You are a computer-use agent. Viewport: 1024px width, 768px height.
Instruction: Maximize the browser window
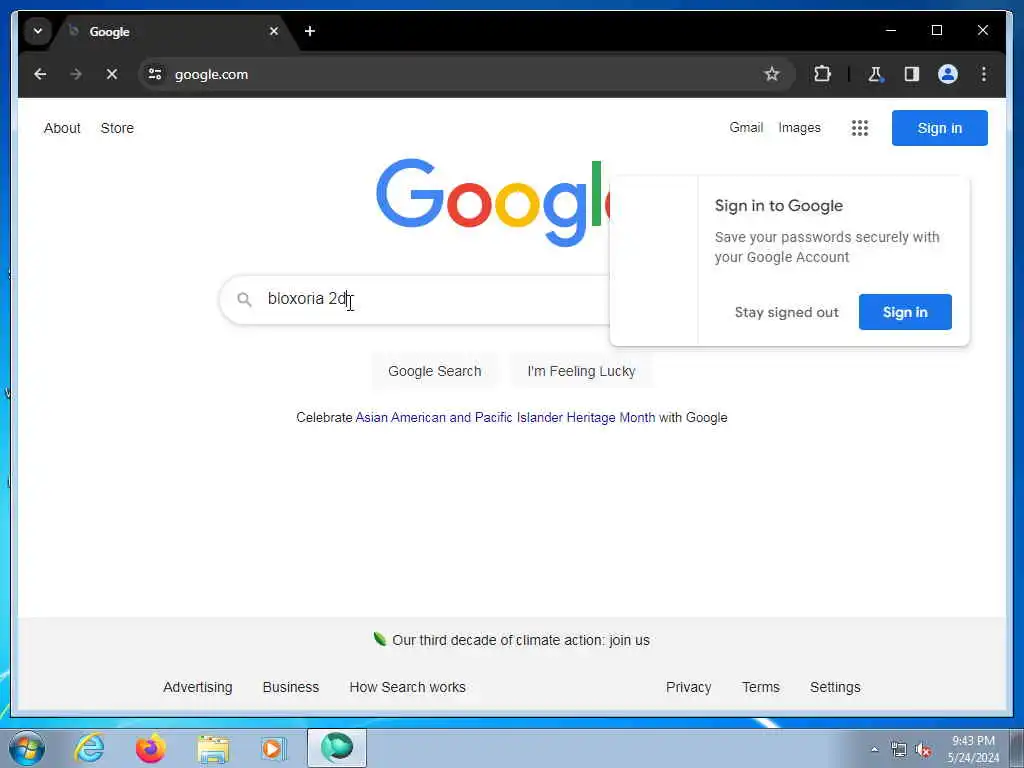tap(936, 31)
